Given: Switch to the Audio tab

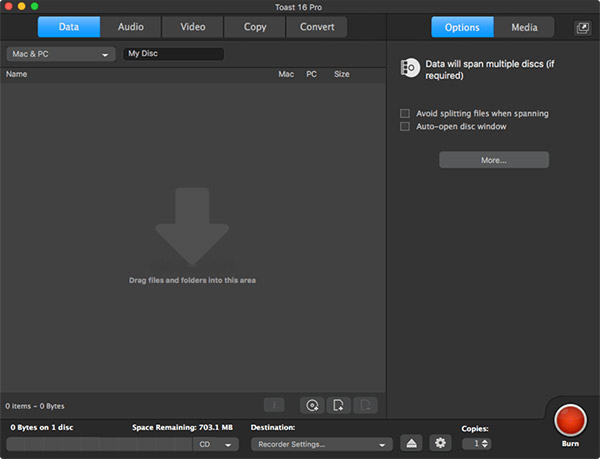Looking at the screenshot, I should [x=130, y=27].
